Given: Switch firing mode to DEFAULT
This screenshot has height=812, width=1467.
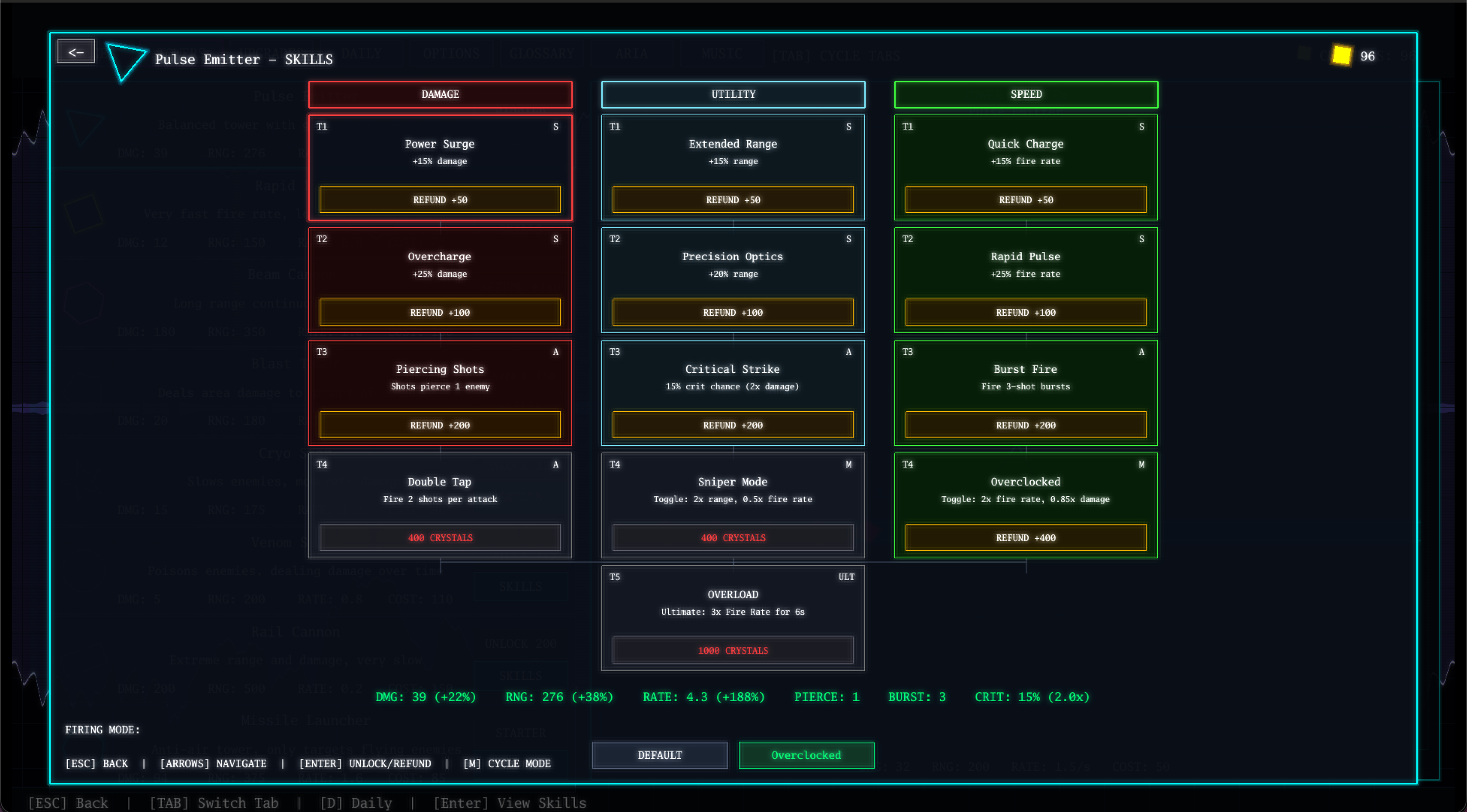Looking at the screenshot, I should 659,755.
